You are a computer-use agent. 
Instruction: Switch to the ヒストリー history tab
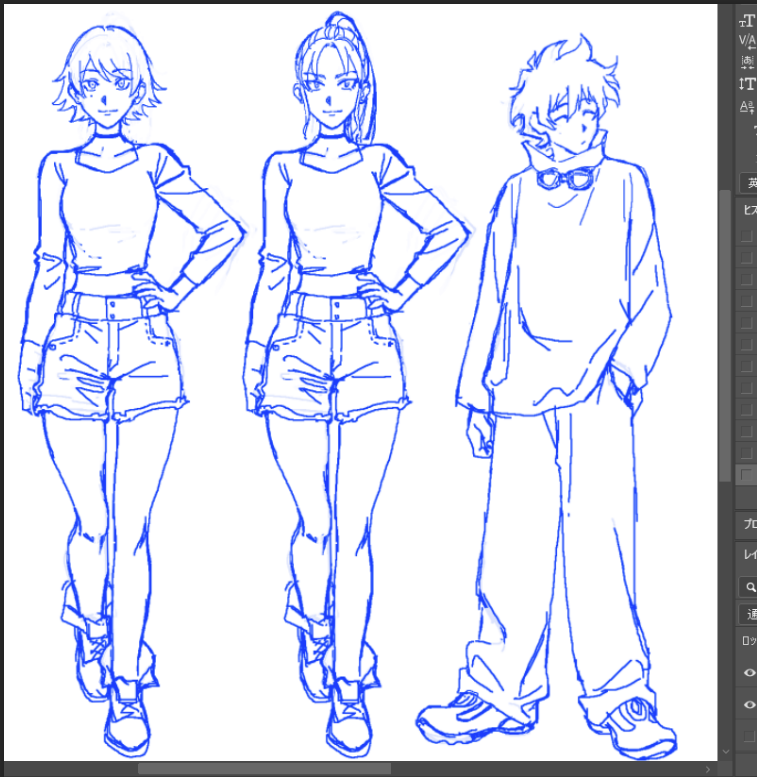pyautogui.click(x=750, y=210)
